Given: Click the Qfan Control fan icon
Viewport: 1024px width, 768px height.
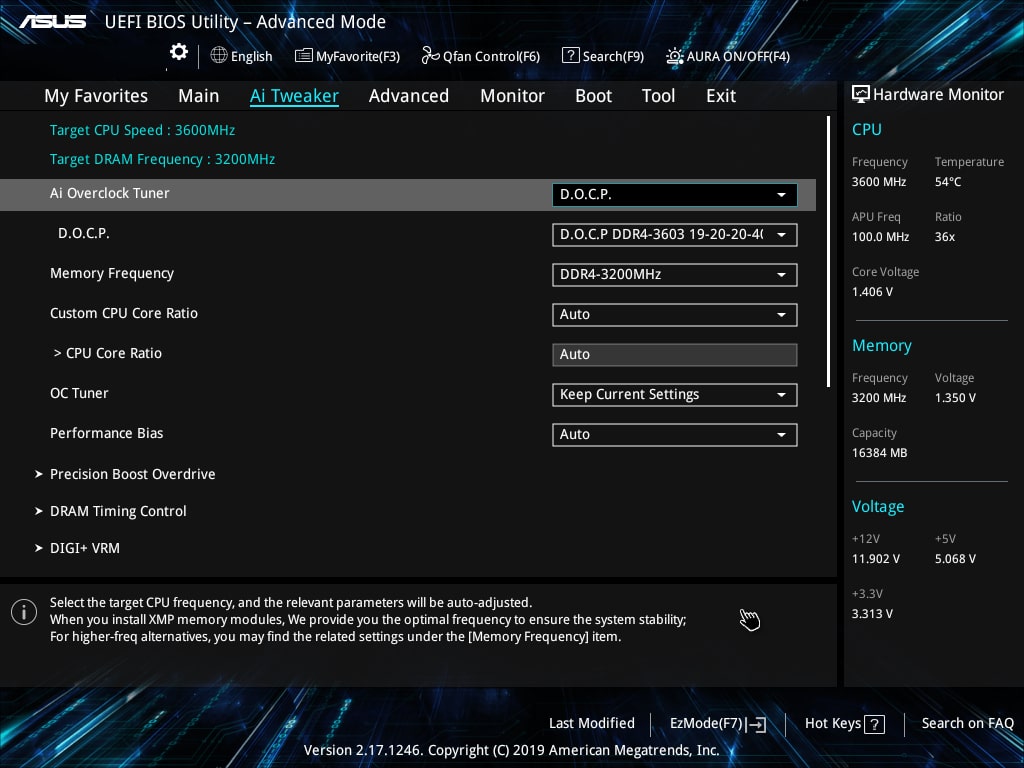Looking at the screenshot, I should point(430,56).
